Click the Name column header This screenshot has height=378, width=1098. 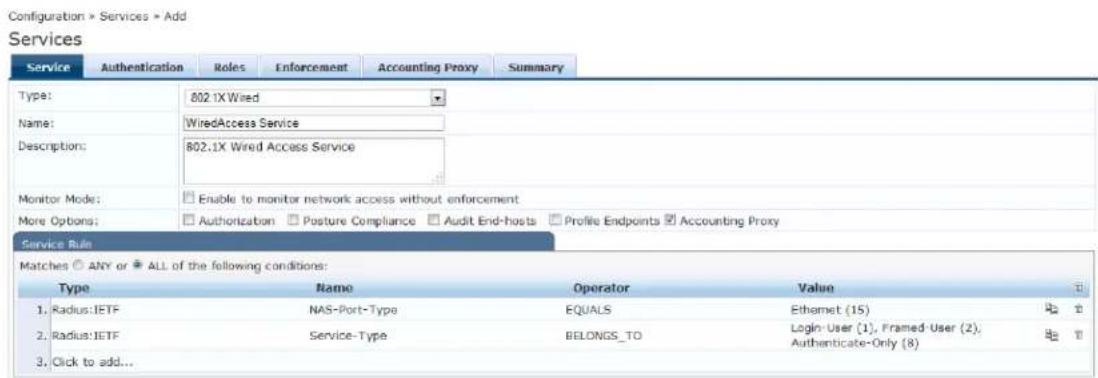point(334,288)
